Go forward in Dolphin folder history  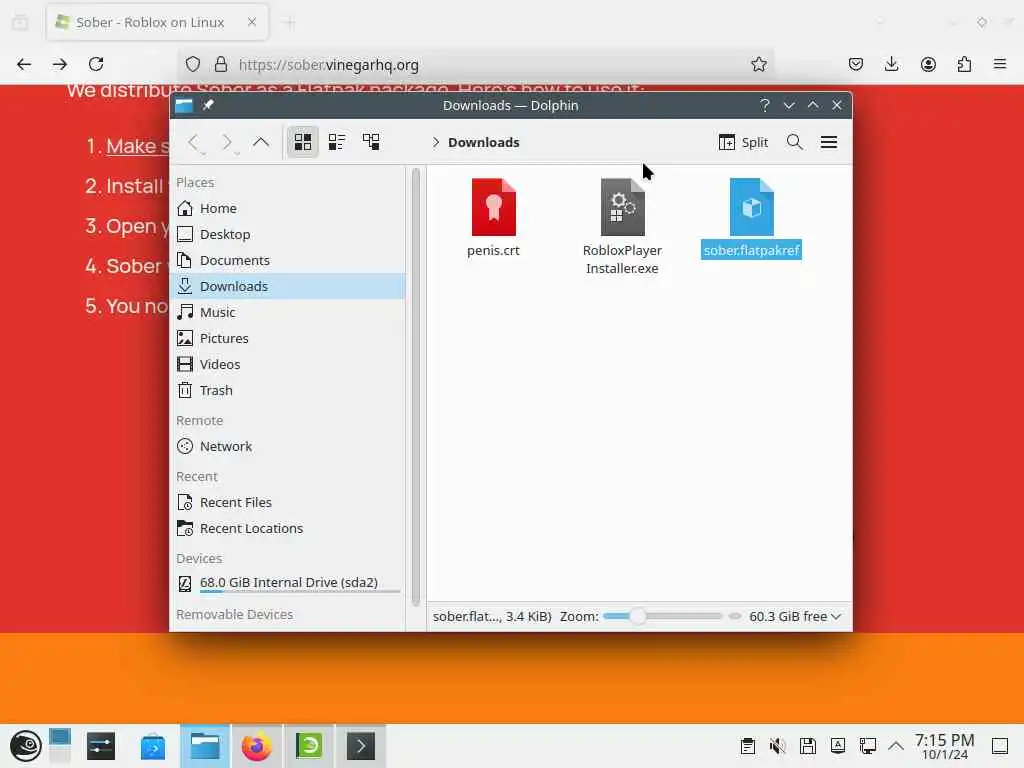(x=228, y=142)
